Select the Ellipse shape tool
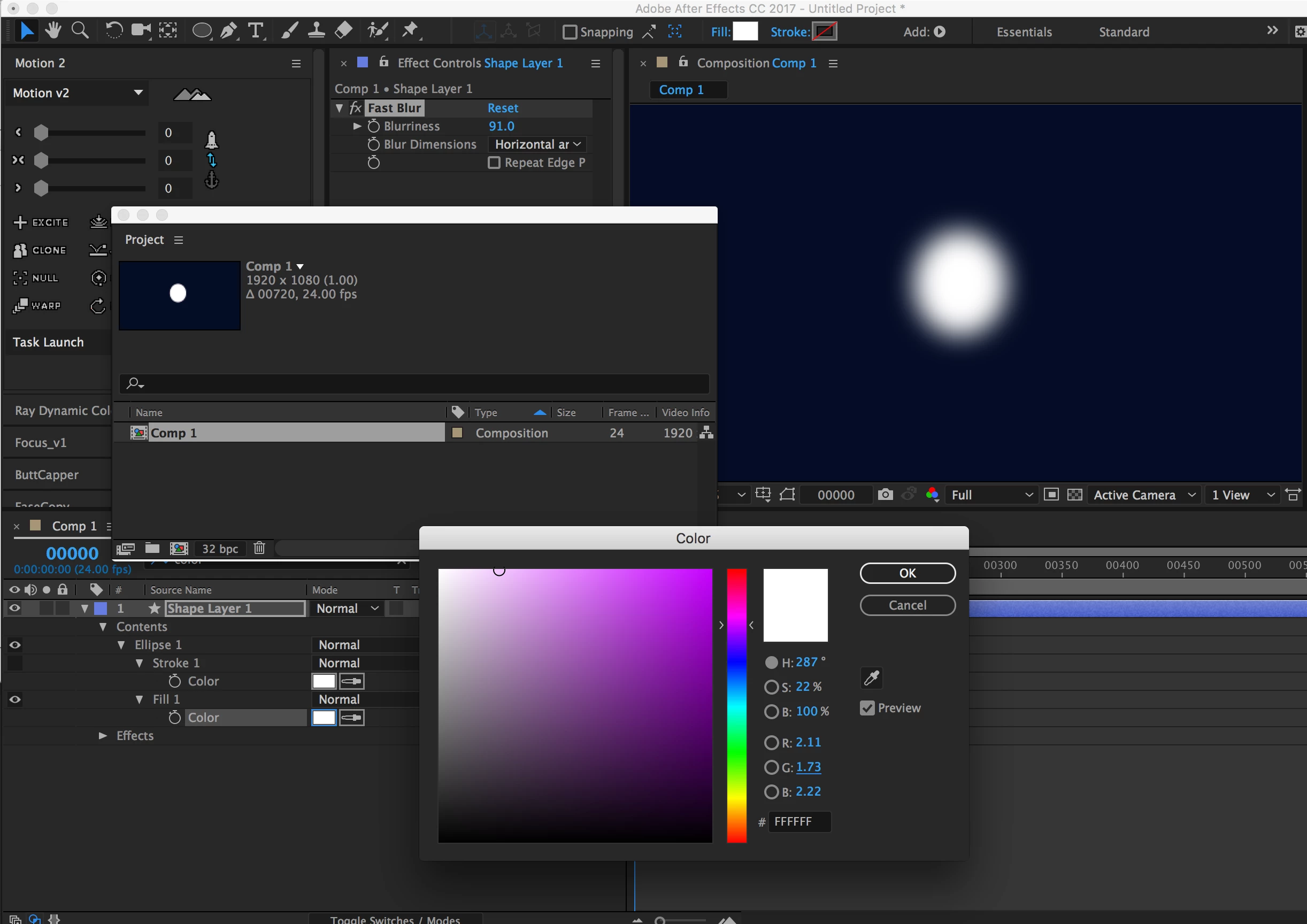 (202, 30)
